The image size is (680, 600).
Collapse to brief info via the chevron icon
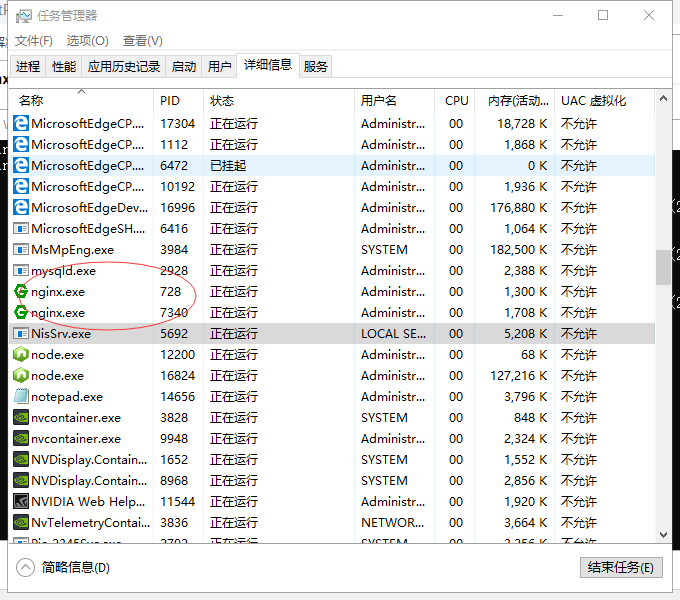pyautogui.click(x=25, y=567)
